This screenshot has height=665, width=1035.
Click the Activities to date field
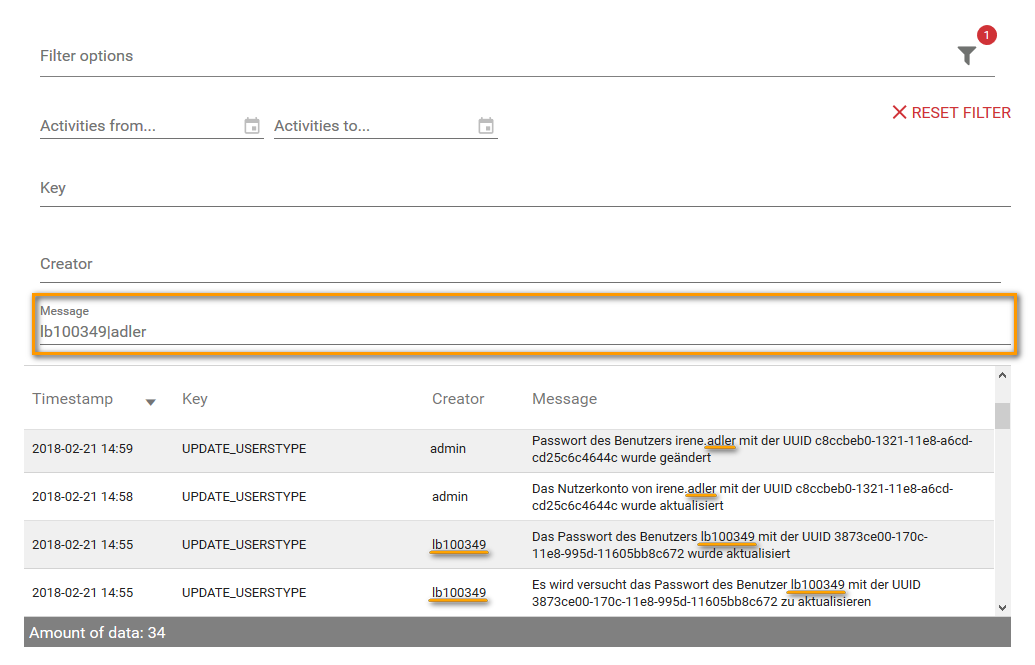(372, 127)
